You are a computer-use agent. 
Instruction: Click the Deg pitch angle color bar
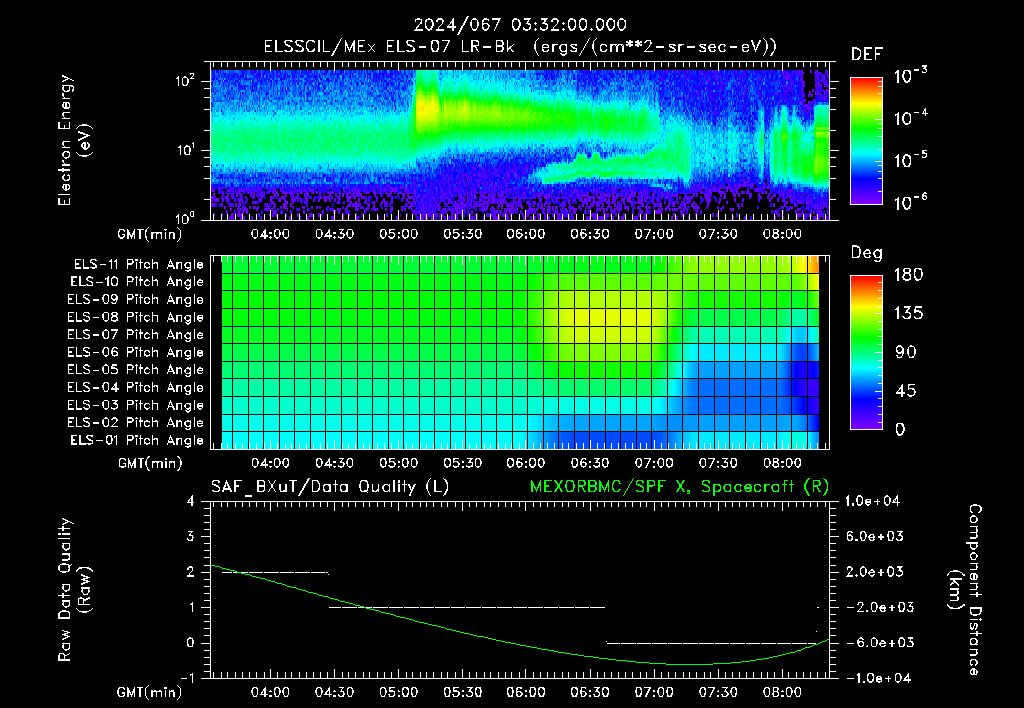(866, 352)
